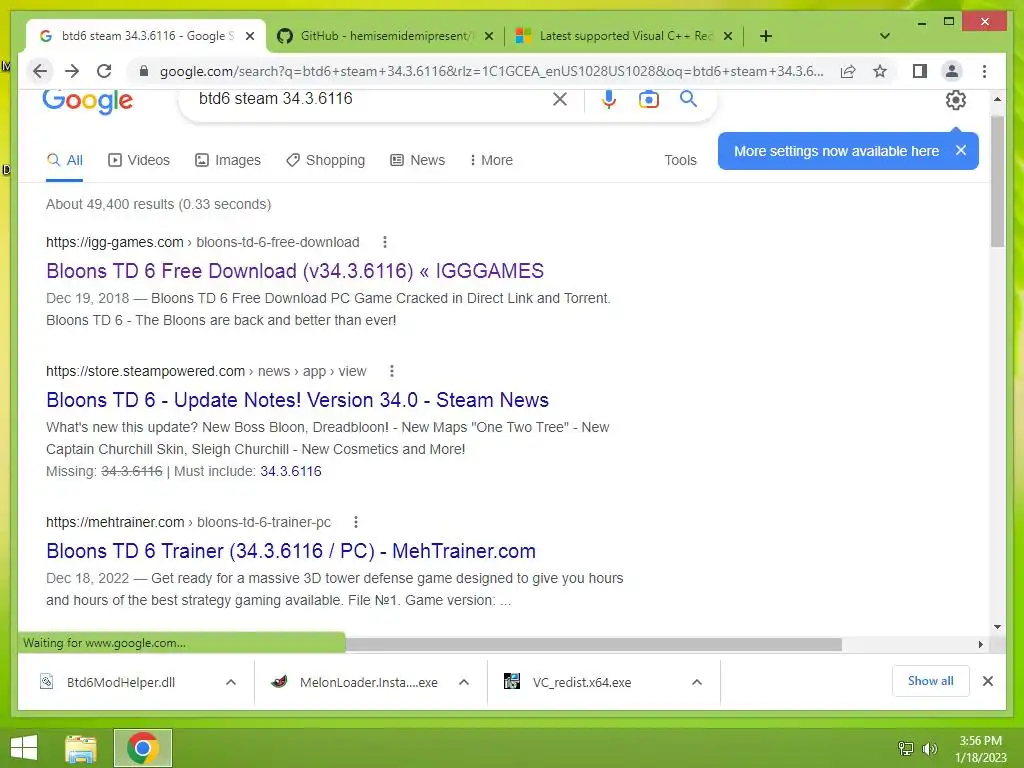The height and width of the screenshot is (768, 1024).
Task: Expand VC_redist.x64.exe download options
Action: coord(697,682)
